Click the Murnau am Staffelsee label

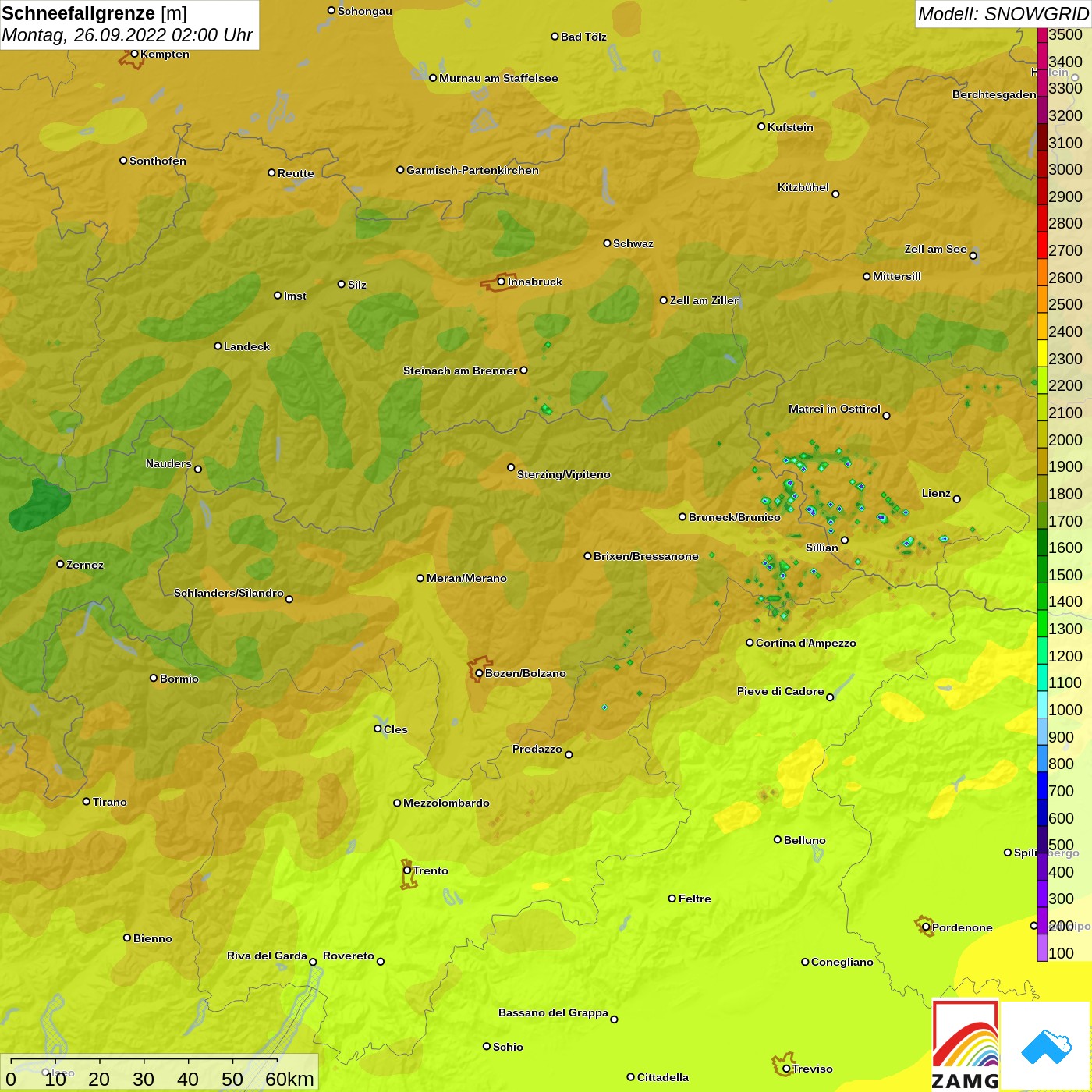click(x=498, y=78)
